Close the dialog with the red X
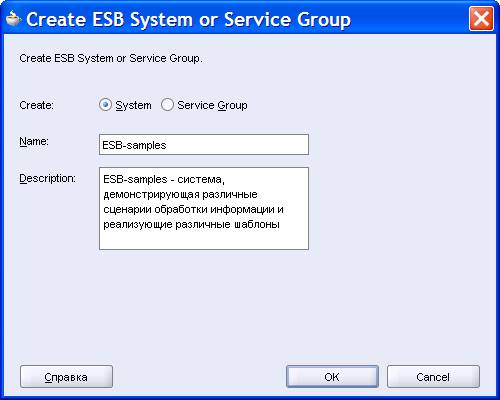The height and width of the screenshot is (400, 500). 481,19
